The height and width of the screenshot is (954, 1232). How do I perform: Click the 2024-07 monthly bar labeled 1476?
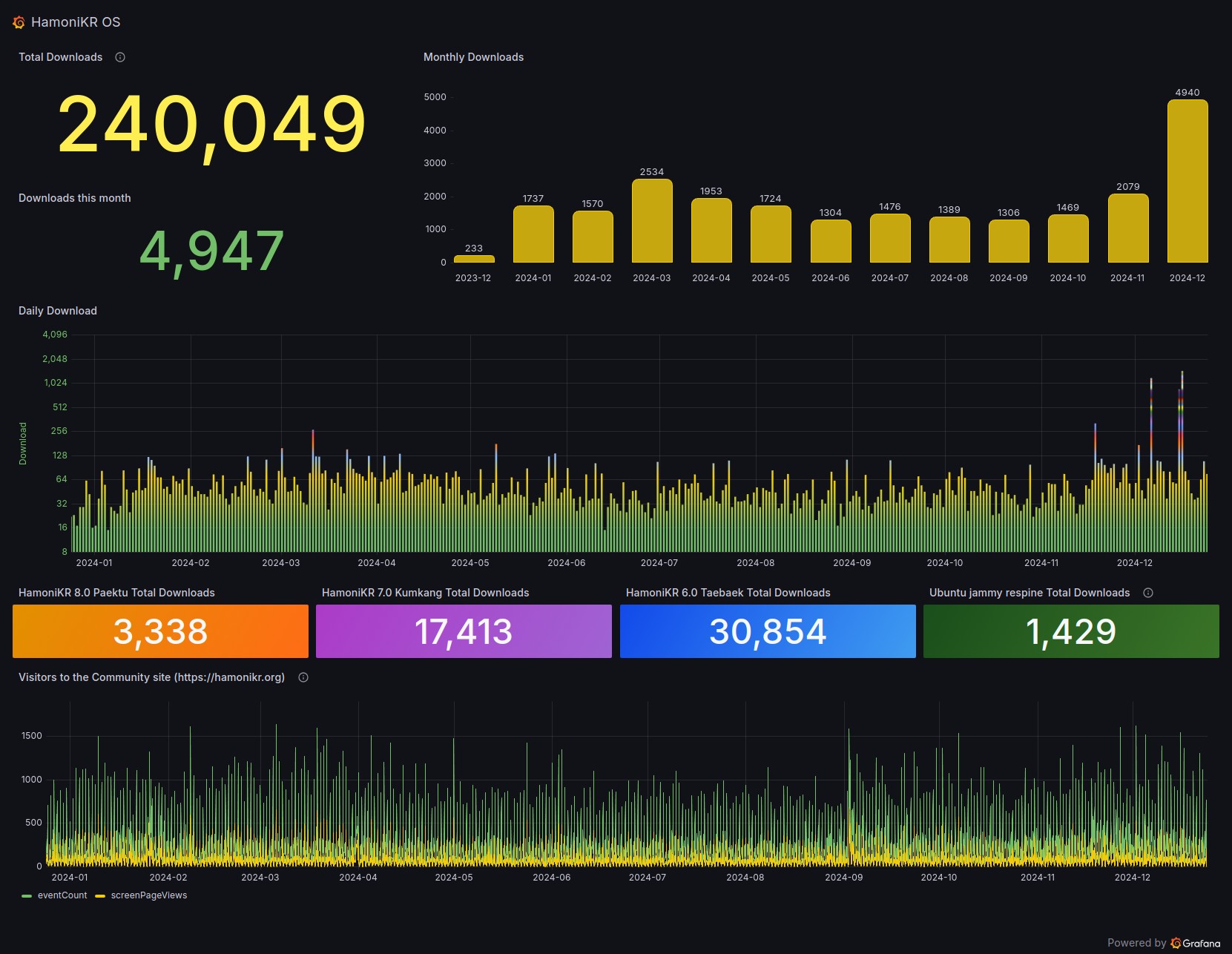point(890,238)
